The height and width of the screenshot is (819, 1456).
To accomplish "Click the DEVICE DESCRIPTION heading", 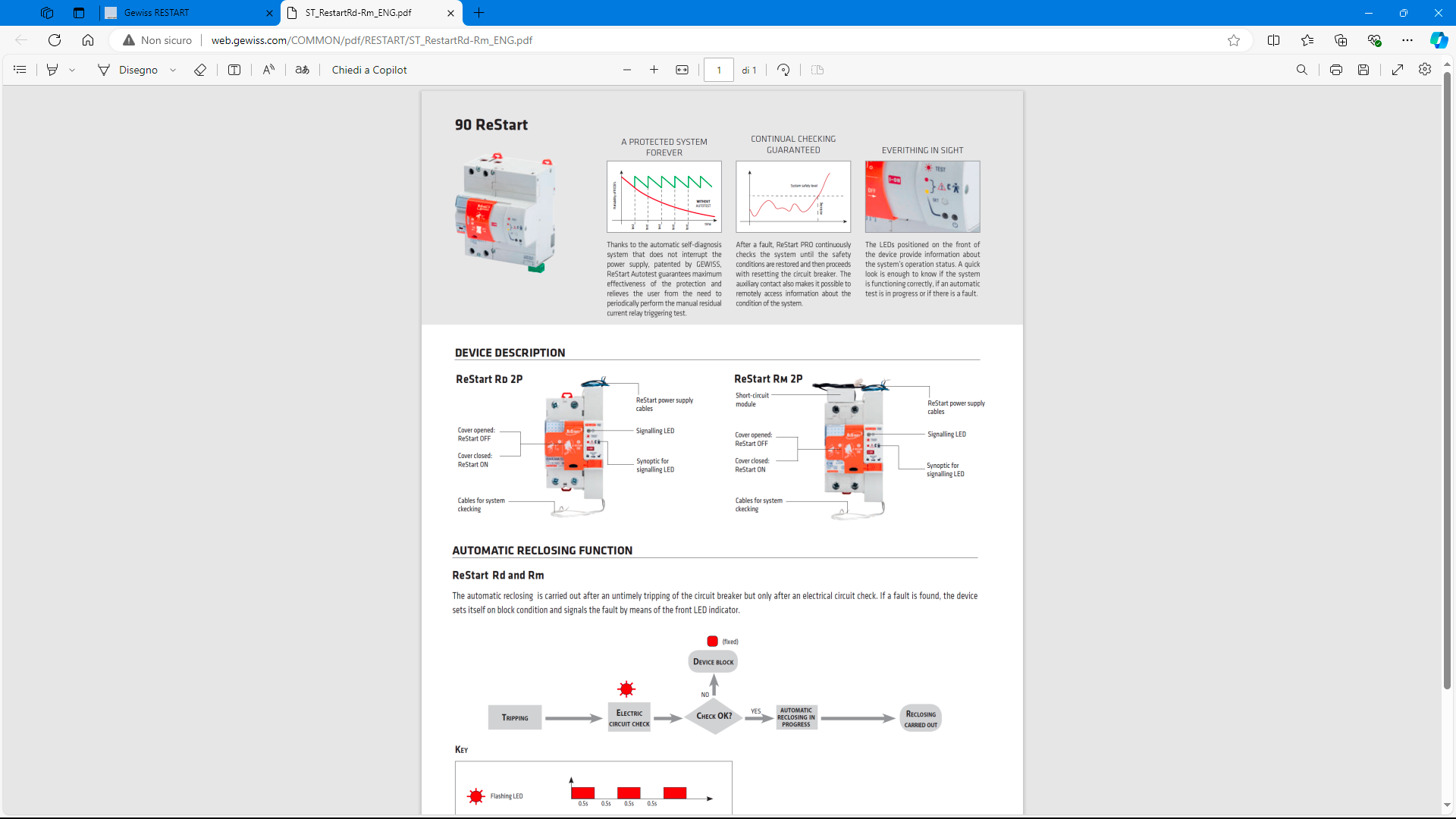I will (x=510, y=353).
